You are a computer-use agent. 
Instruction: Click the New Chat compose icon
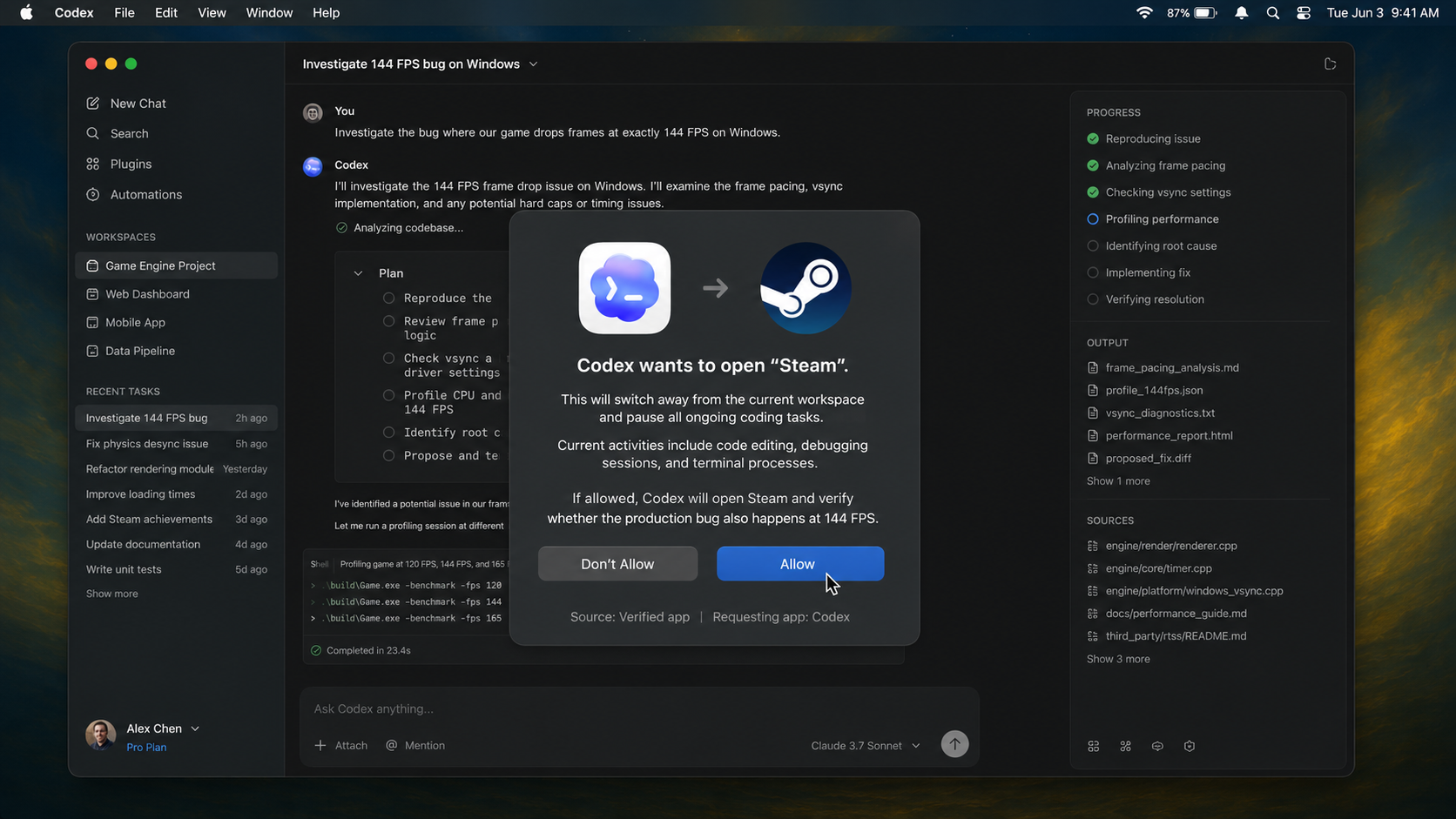pyautogui.click(x=93, y=104)
